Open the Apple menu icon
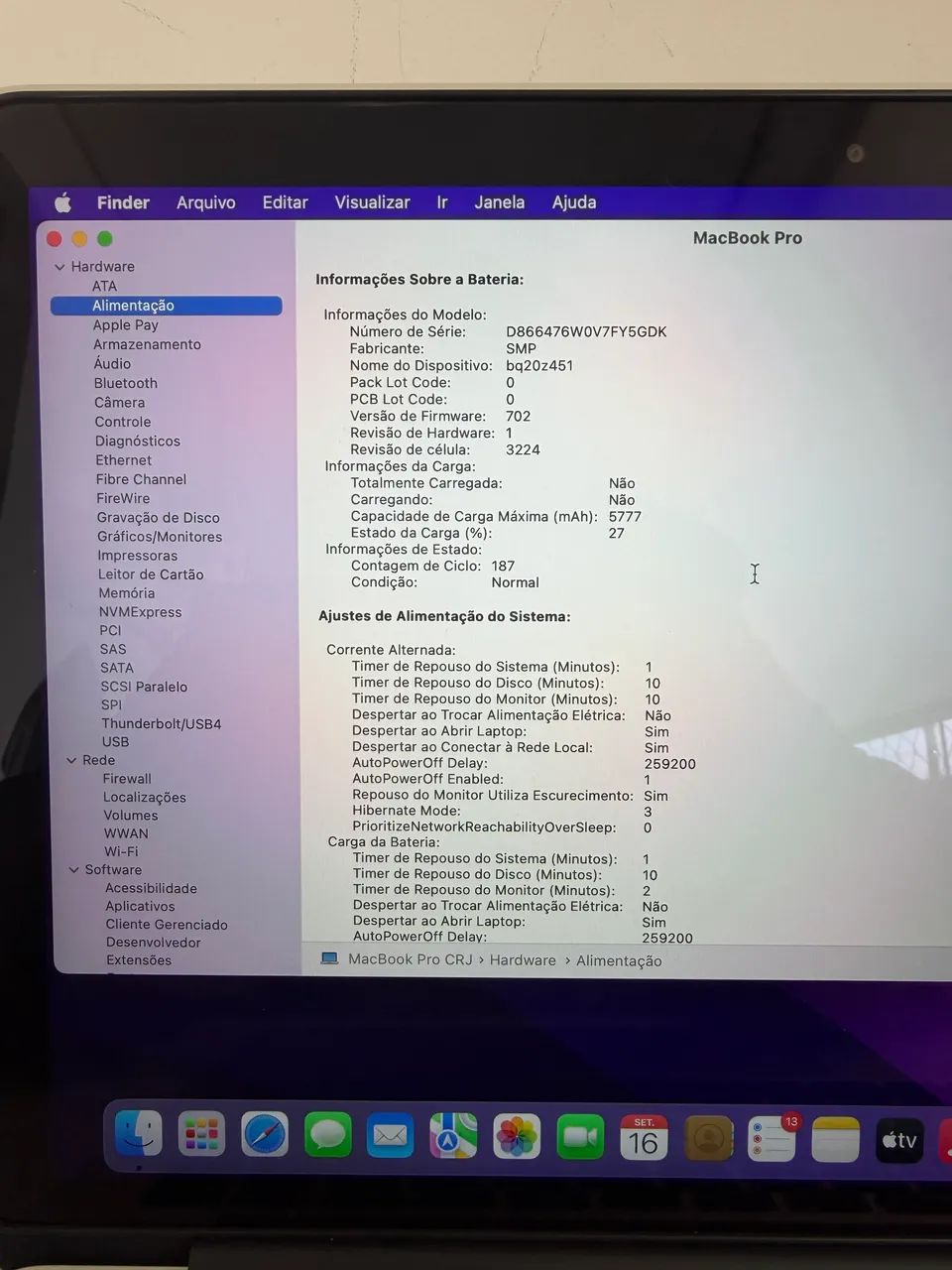 coord(62,202)
